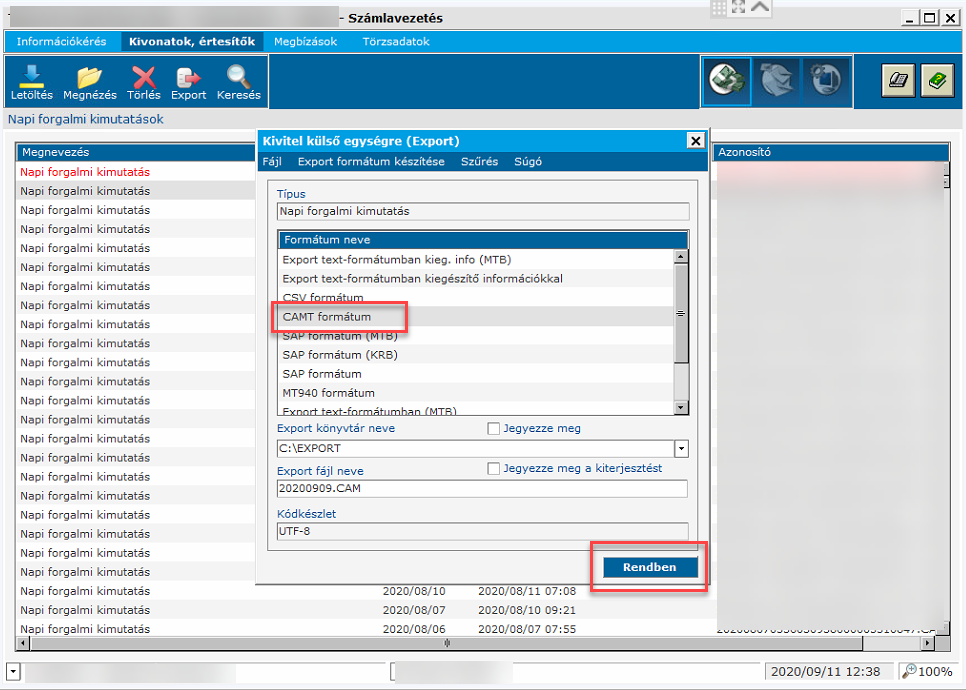This screenshot has height=690, width=966.
Task: Click main table horizontal scrollbar right arrow
Action: (x=928, y=643)
